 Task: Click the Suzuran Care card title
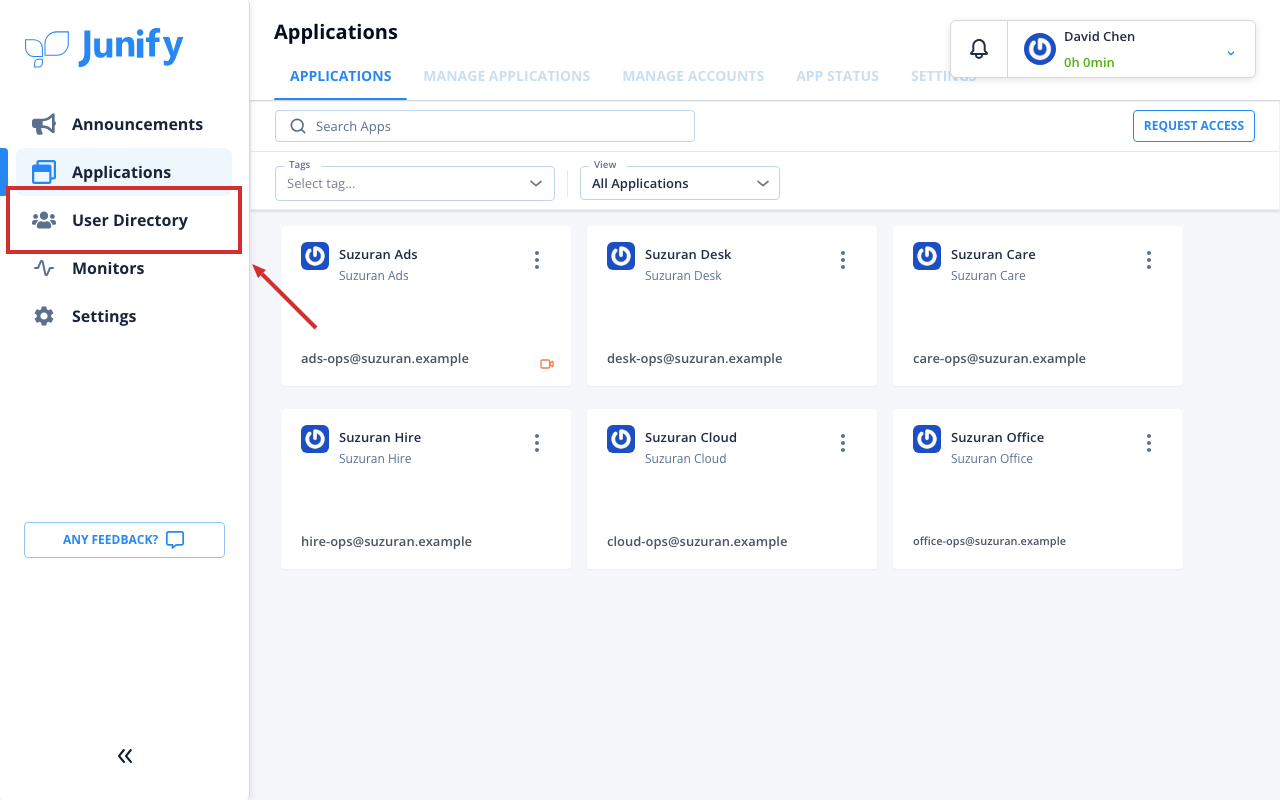point(993,254)
